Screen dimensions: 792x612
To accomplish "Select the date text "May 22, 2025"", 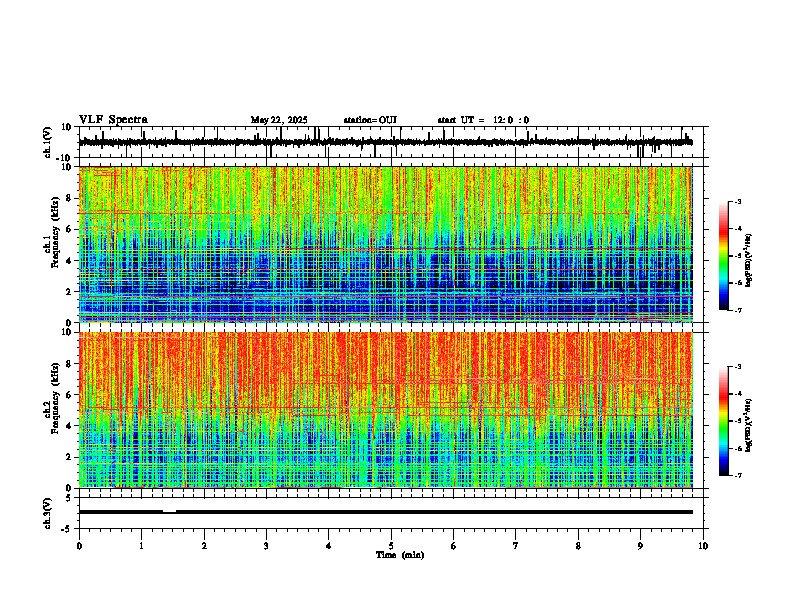I will (x=279, y=120).
